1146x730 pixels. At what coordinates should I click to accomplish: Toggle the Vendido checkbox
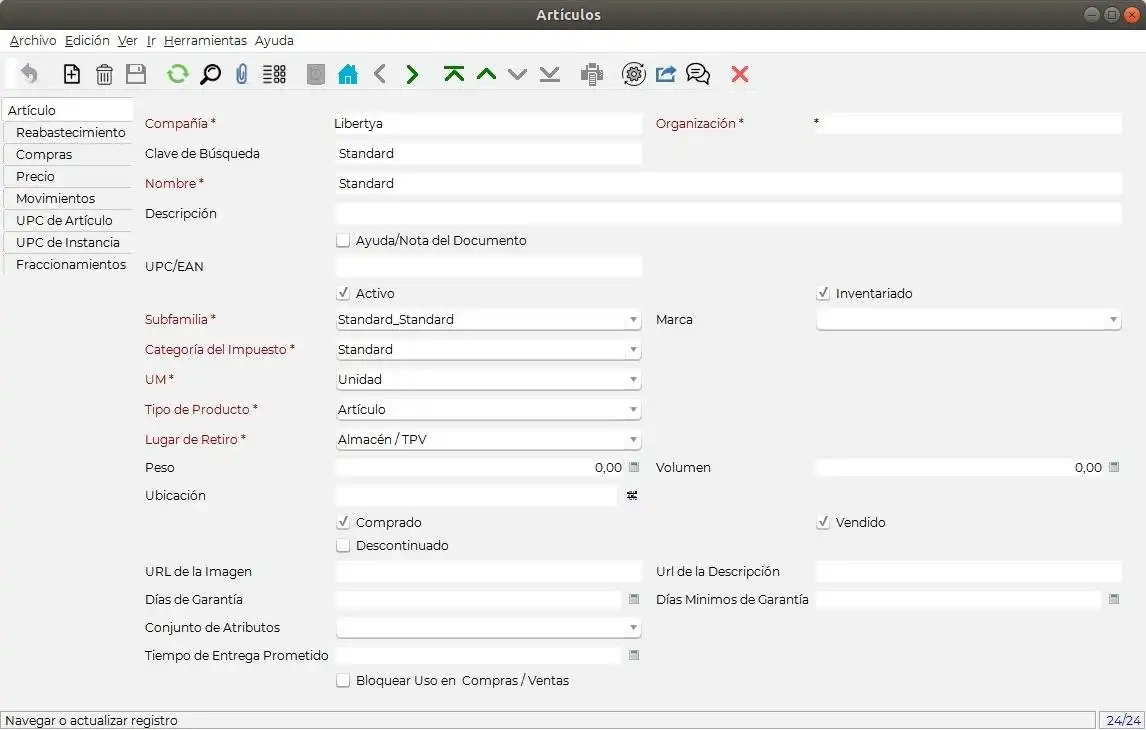[823, 522]
